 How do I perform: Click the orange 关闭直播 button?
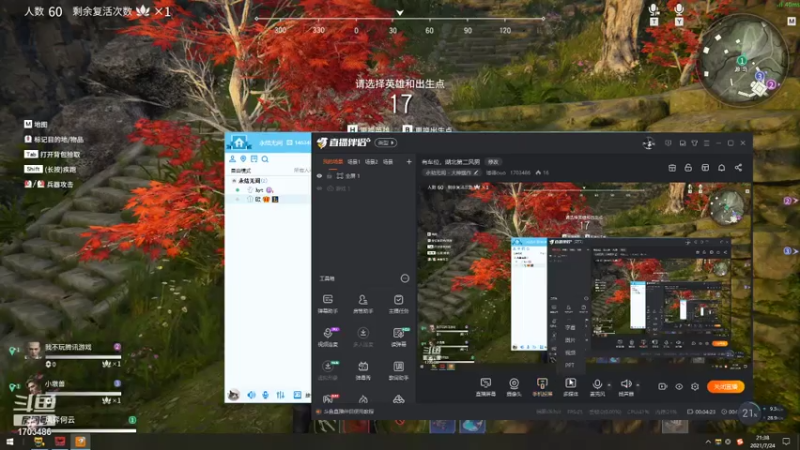click(725, 387)
